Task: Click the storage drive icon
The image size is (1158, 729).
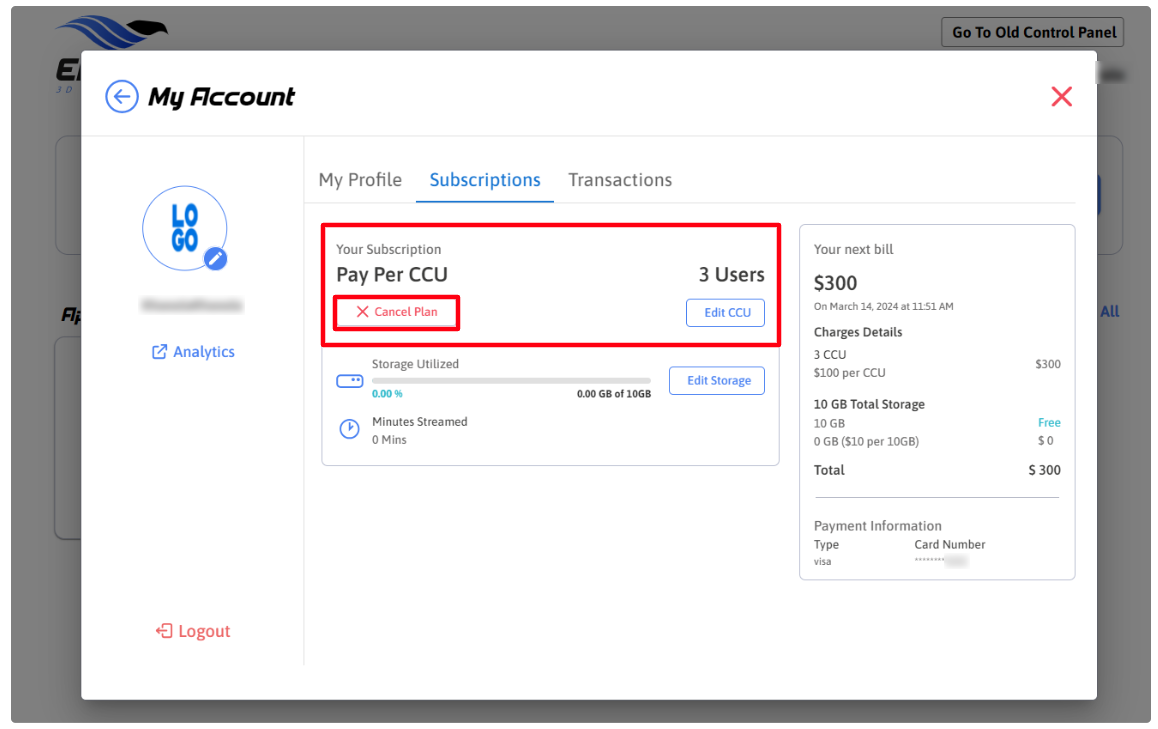Action: pyautogui.click(x=349, y=381)
